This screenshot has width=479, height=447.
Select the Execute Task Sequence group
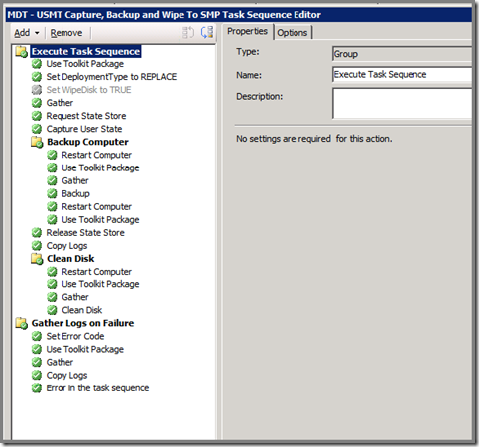[86, 52]
